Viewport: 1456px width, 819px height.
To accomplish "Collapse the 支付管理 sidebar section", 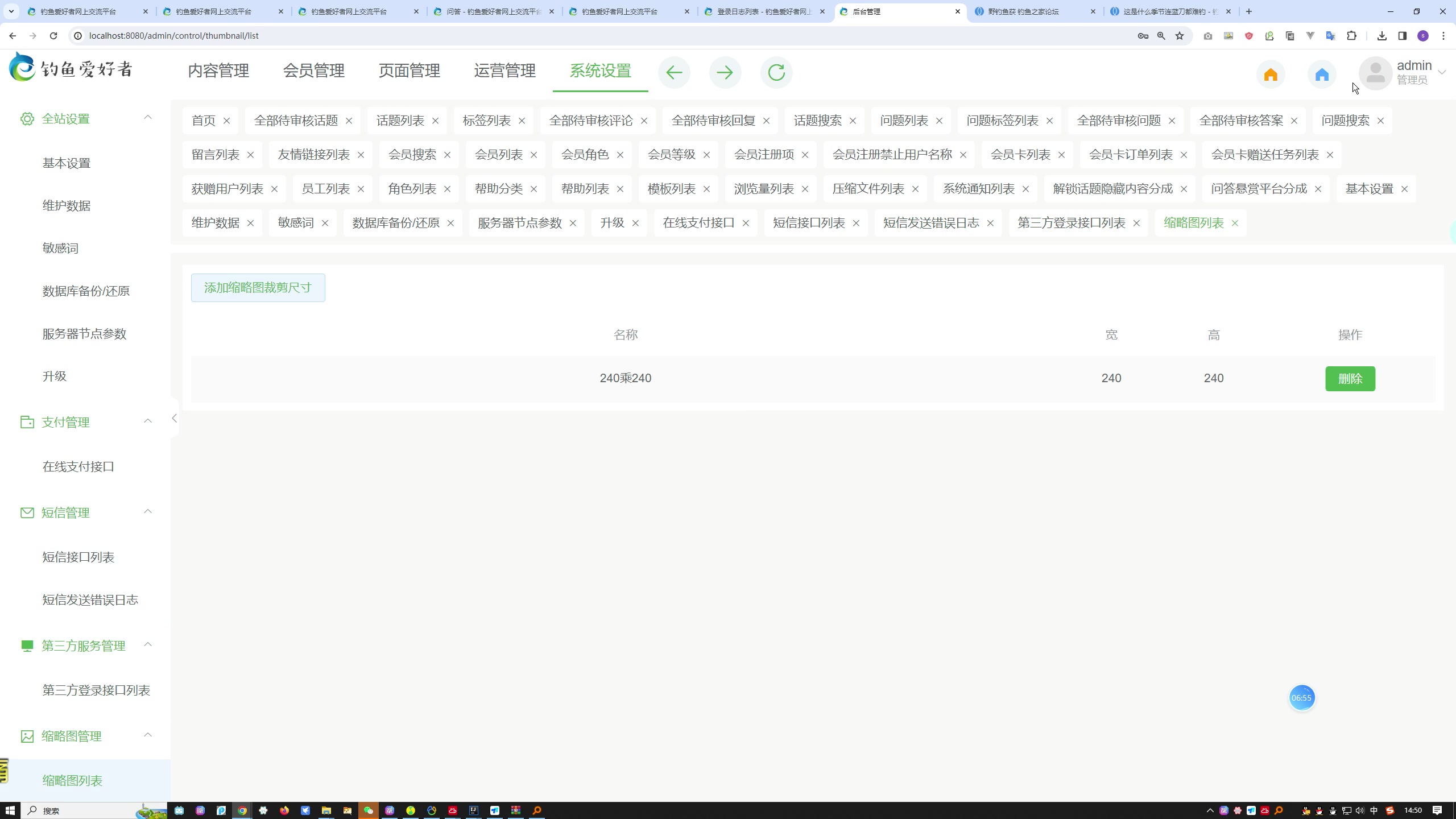I will (148, 421).
